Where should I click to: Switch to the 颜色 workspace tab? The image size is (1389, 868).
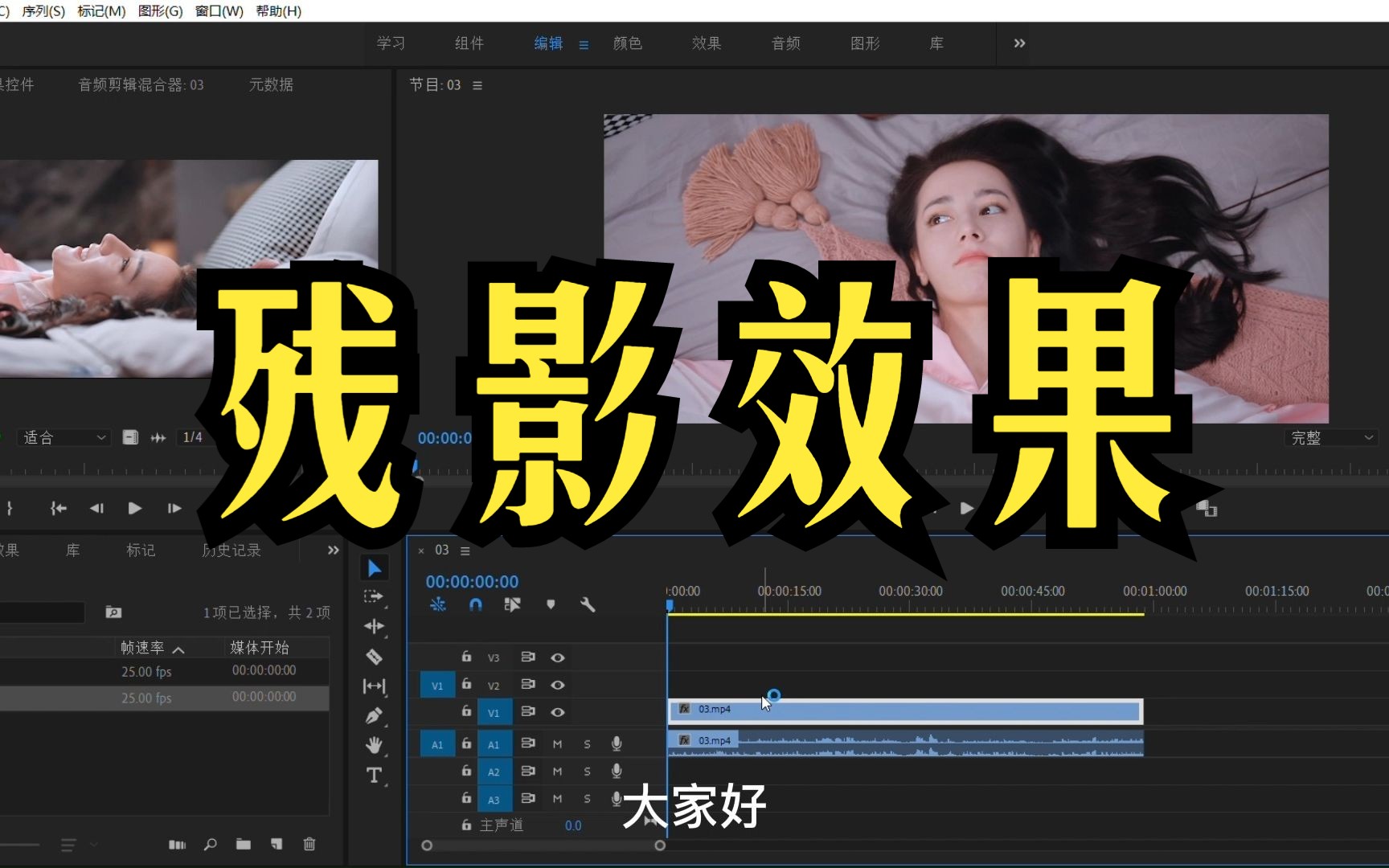[628, 43]
